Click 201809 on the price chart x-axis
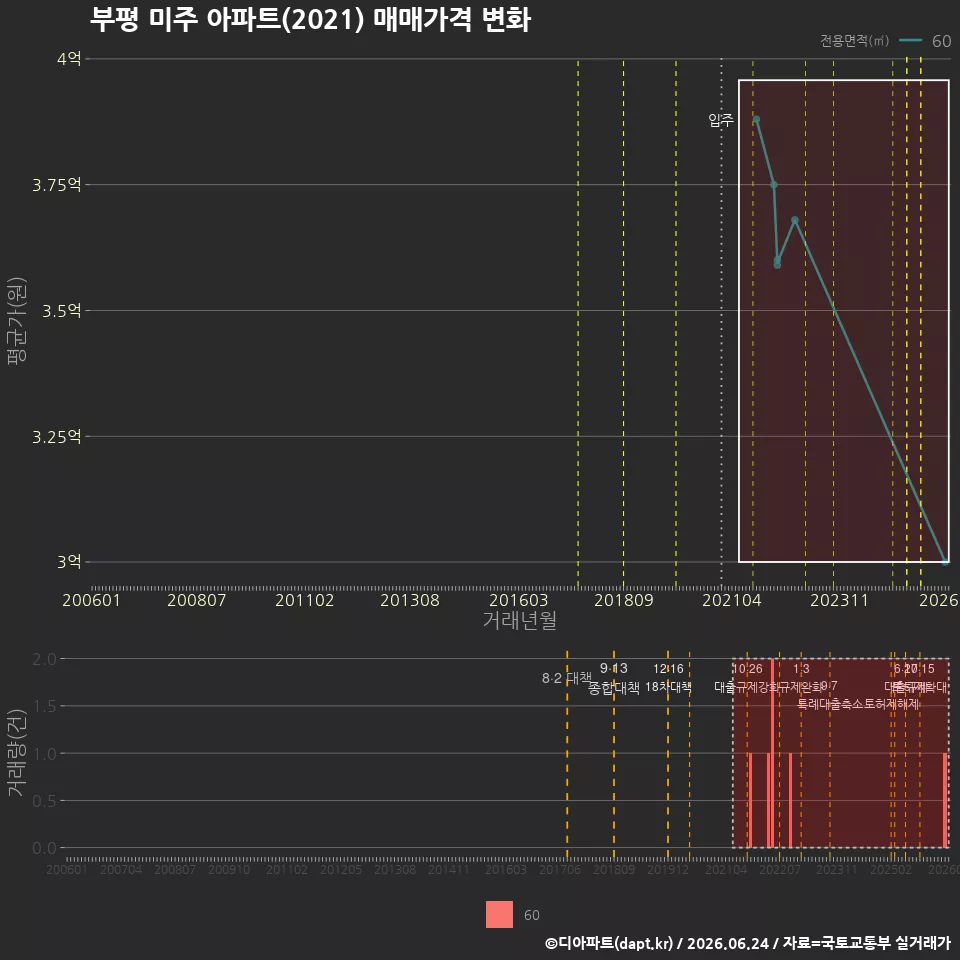 tap(623, 600)
